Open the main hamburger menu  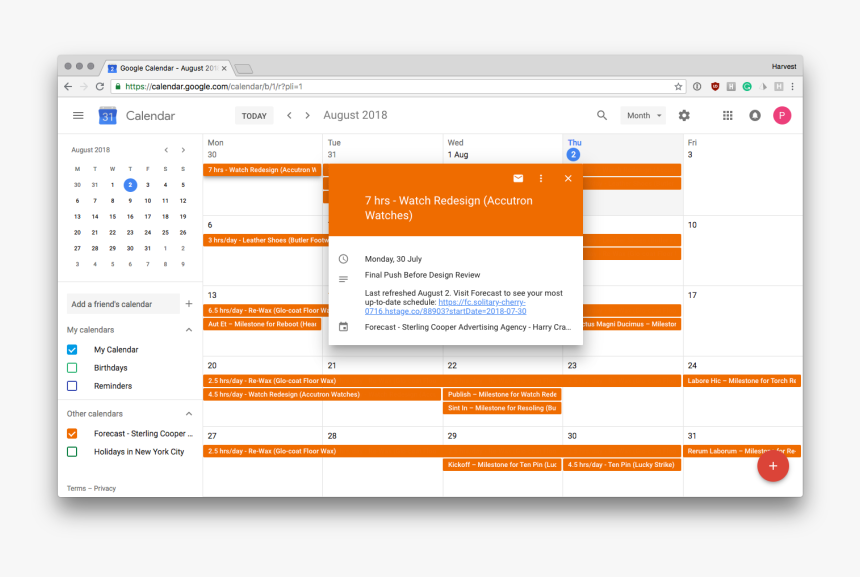78,116
